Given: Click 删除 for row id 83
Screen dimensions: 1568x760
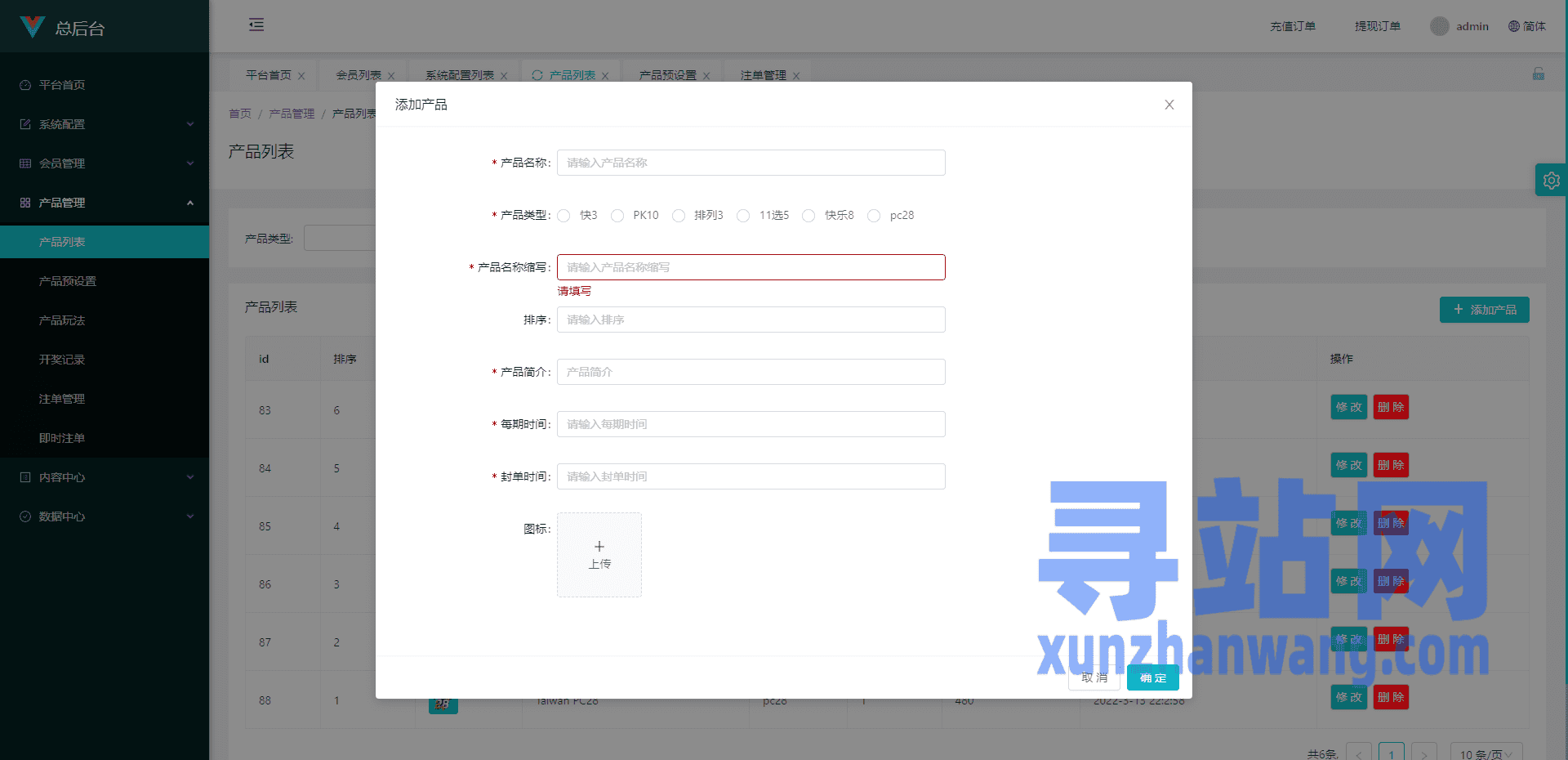Looking at the screenshot, I should pos(1391,407).
